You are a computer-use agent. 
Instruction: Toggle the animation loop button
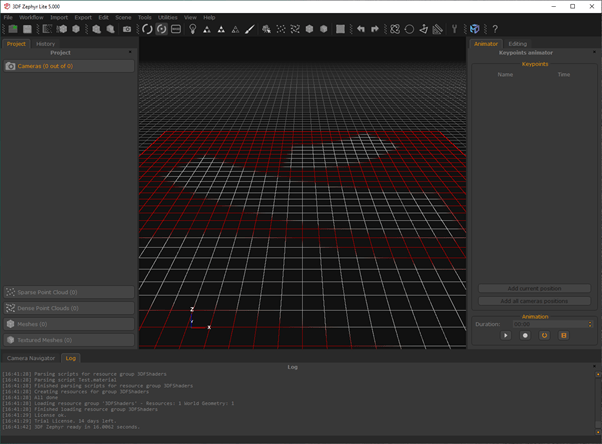tap(545, 336)
